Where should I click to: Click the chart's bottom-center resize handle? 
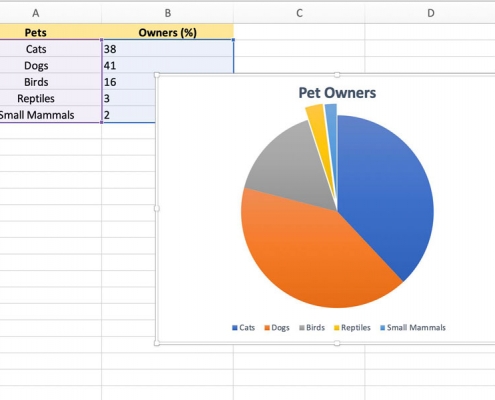coord(337,343)
